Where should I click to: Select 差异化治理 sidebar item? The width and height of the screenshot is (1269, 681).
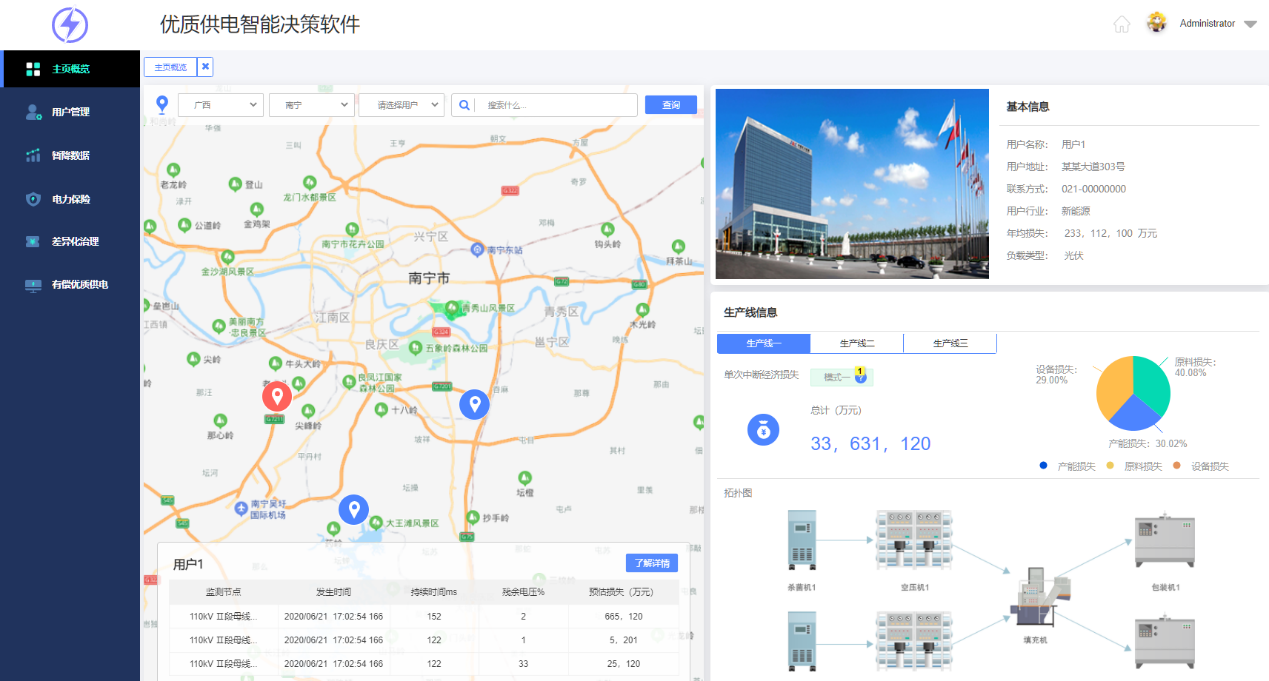tap(74, 242)
